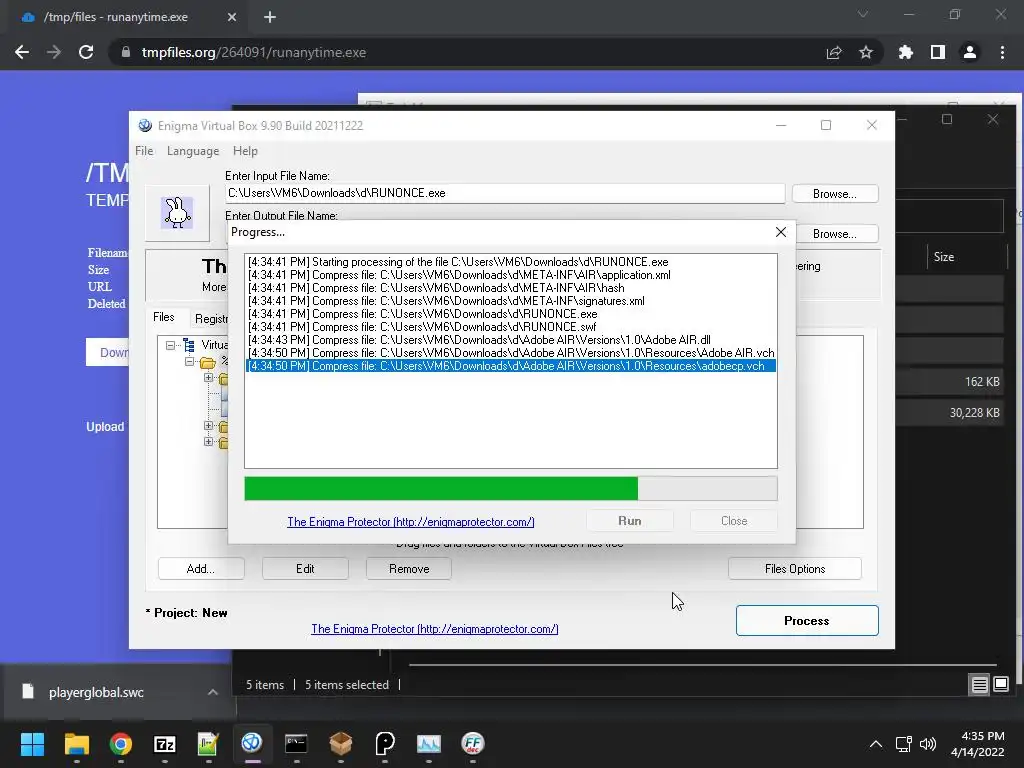The width and height of the screenshot is (1024, 768).
Task: Open the Chrome profile icon
Action: tap(970, 52)
